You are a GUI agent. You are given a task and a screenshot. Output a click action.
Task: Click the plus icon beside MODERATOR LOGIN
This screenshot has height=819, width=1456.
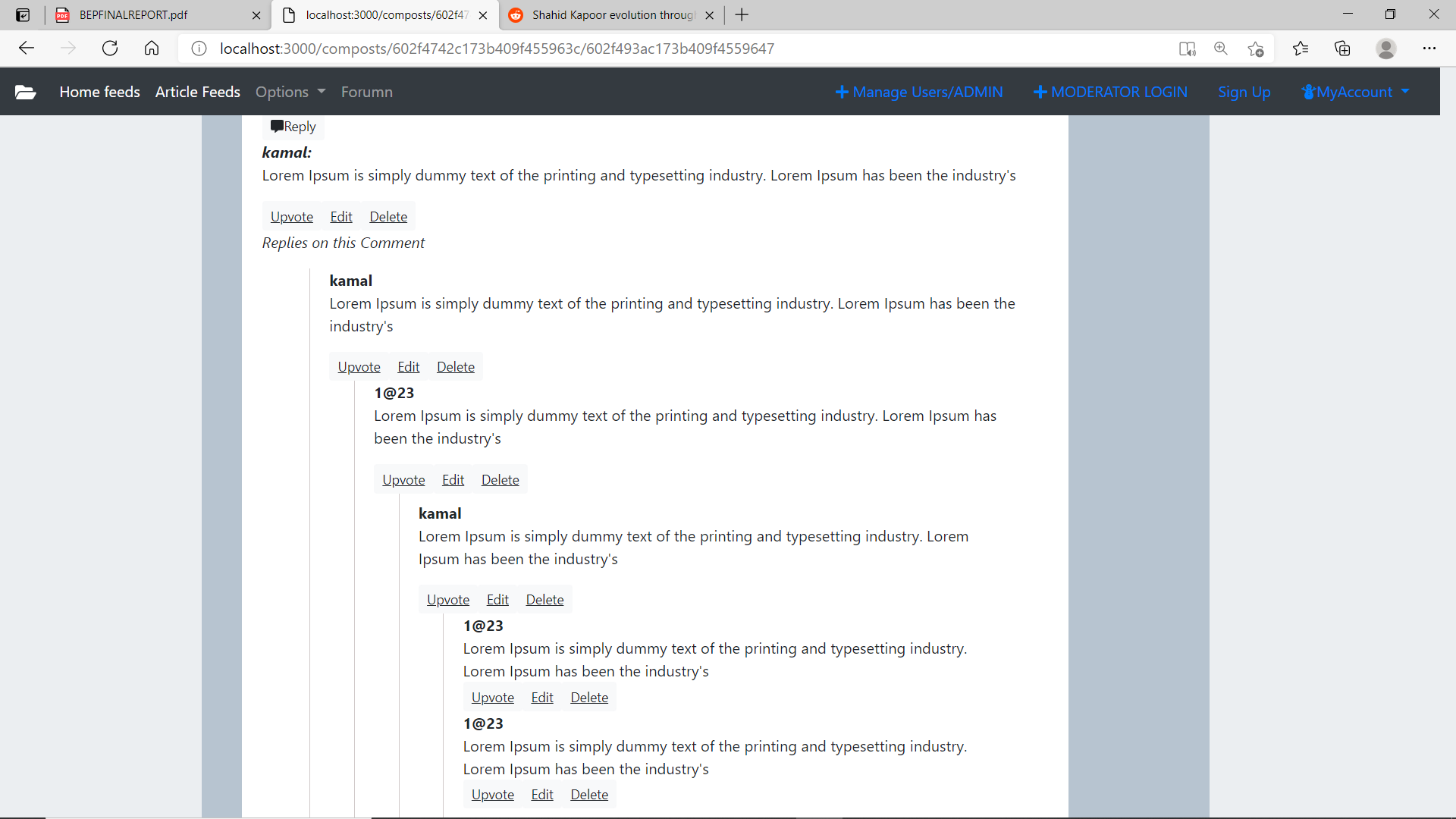point(1040,92)
